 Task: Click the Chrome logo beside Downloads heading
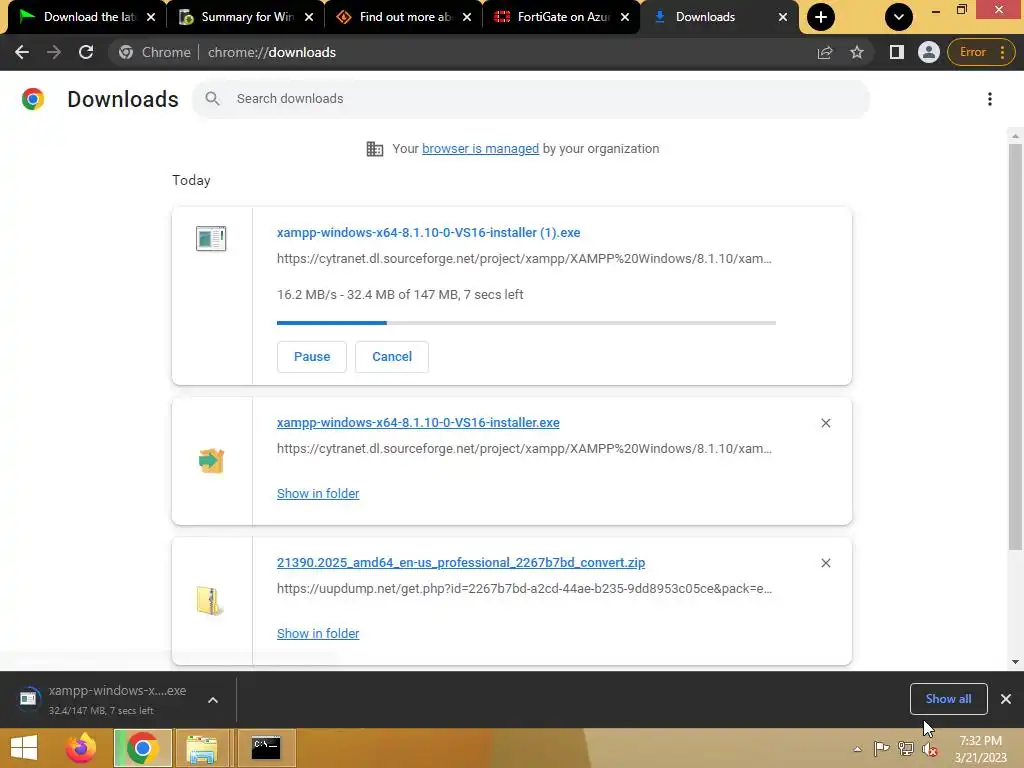click(33, 99)
